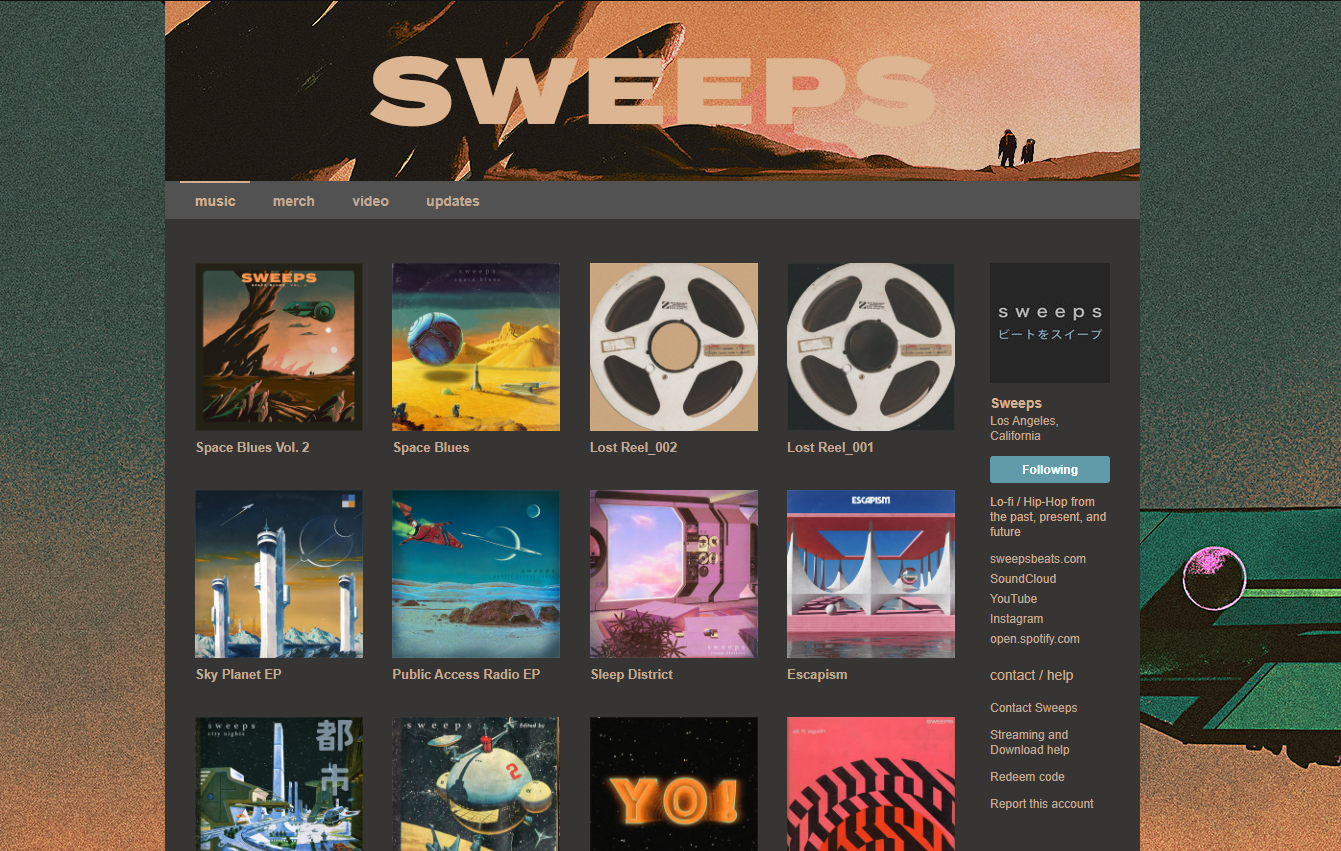Viewport: 1341px width, 851px height.
Task: Open the Space Blues album artwork
Action: (476, 347)
